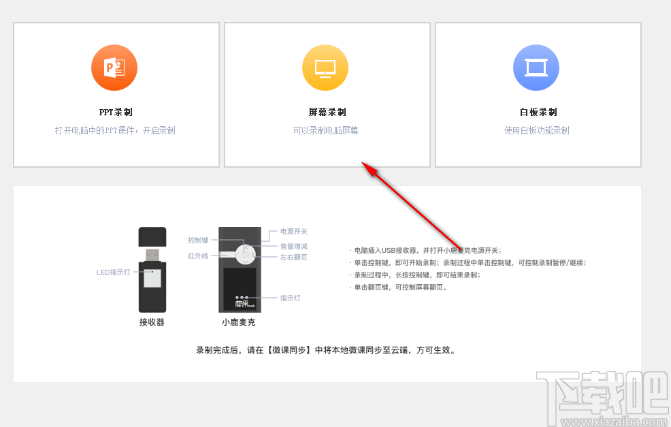Viewport: 671px width, 427px height.
Task: Click description 使用白板功能录制
Action: click(537, 130)
